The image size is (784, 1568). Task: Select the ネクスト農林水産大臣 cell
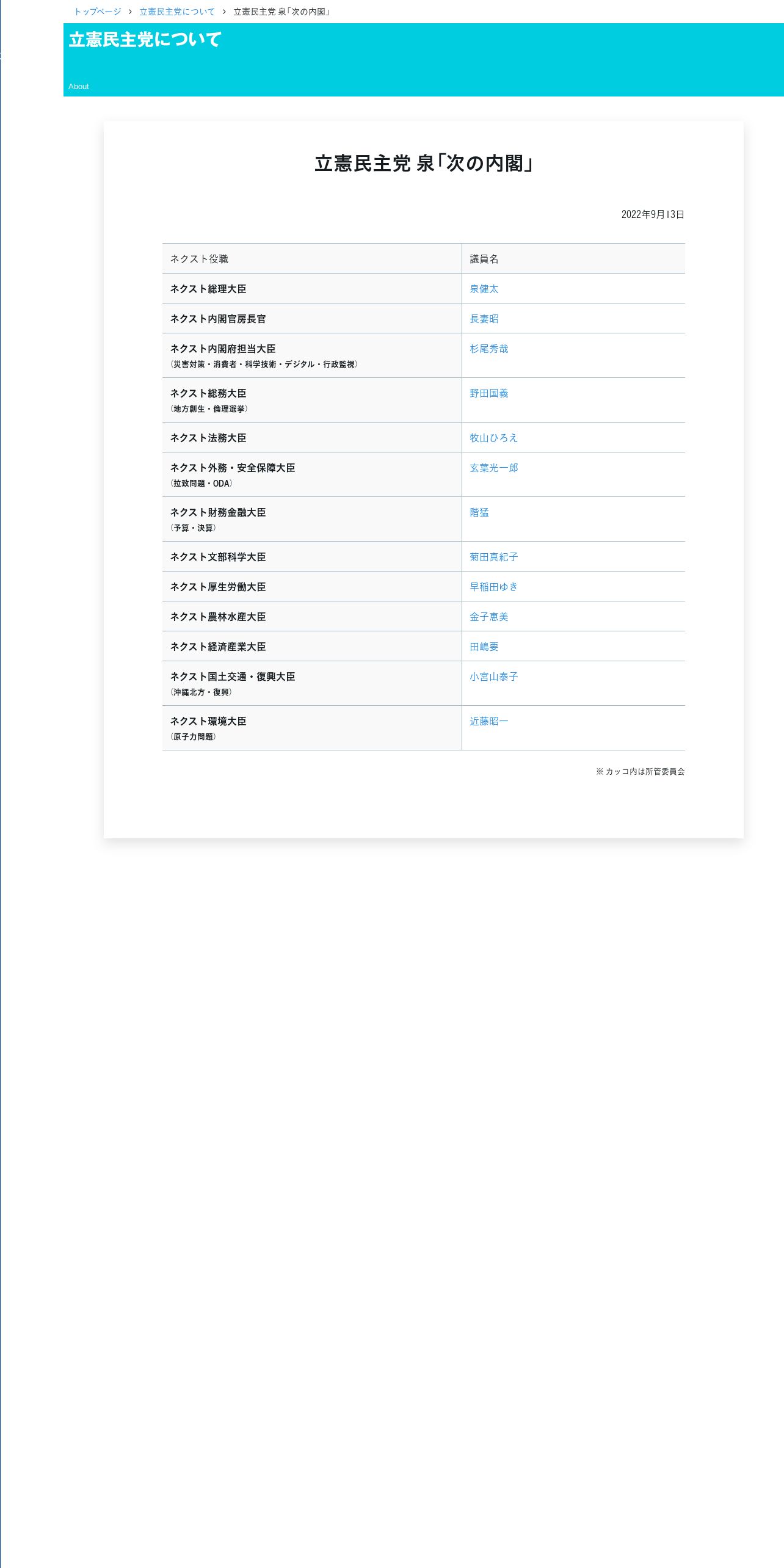(312, 616)
